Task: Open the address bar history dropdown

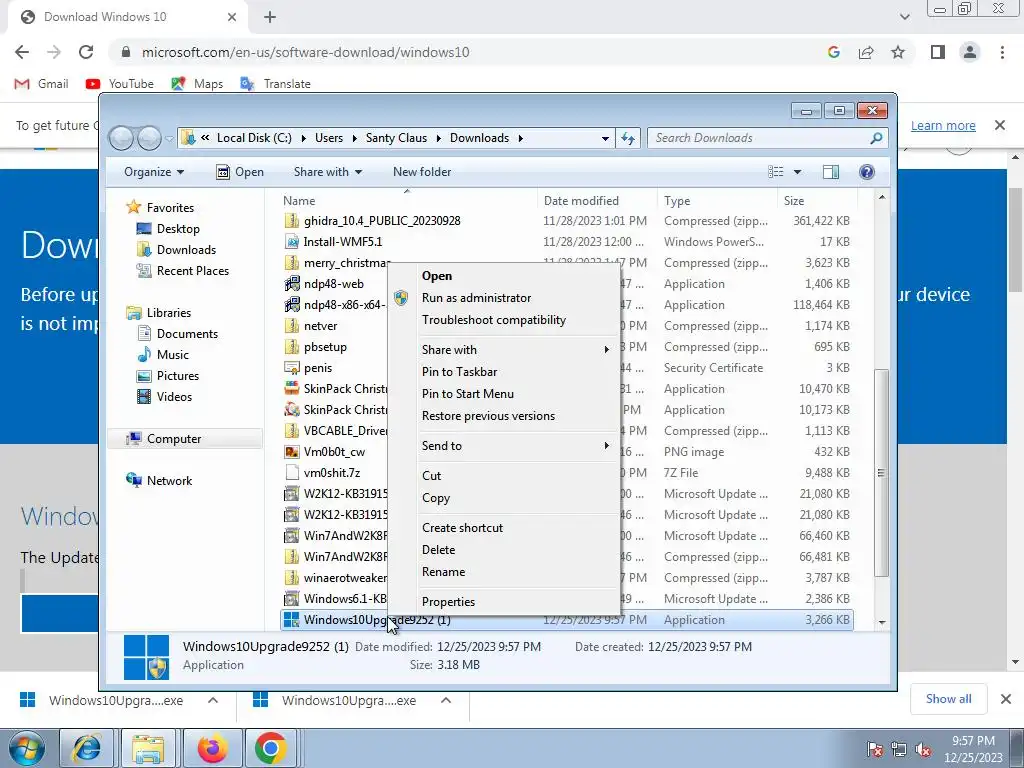Action: (605, 138)
